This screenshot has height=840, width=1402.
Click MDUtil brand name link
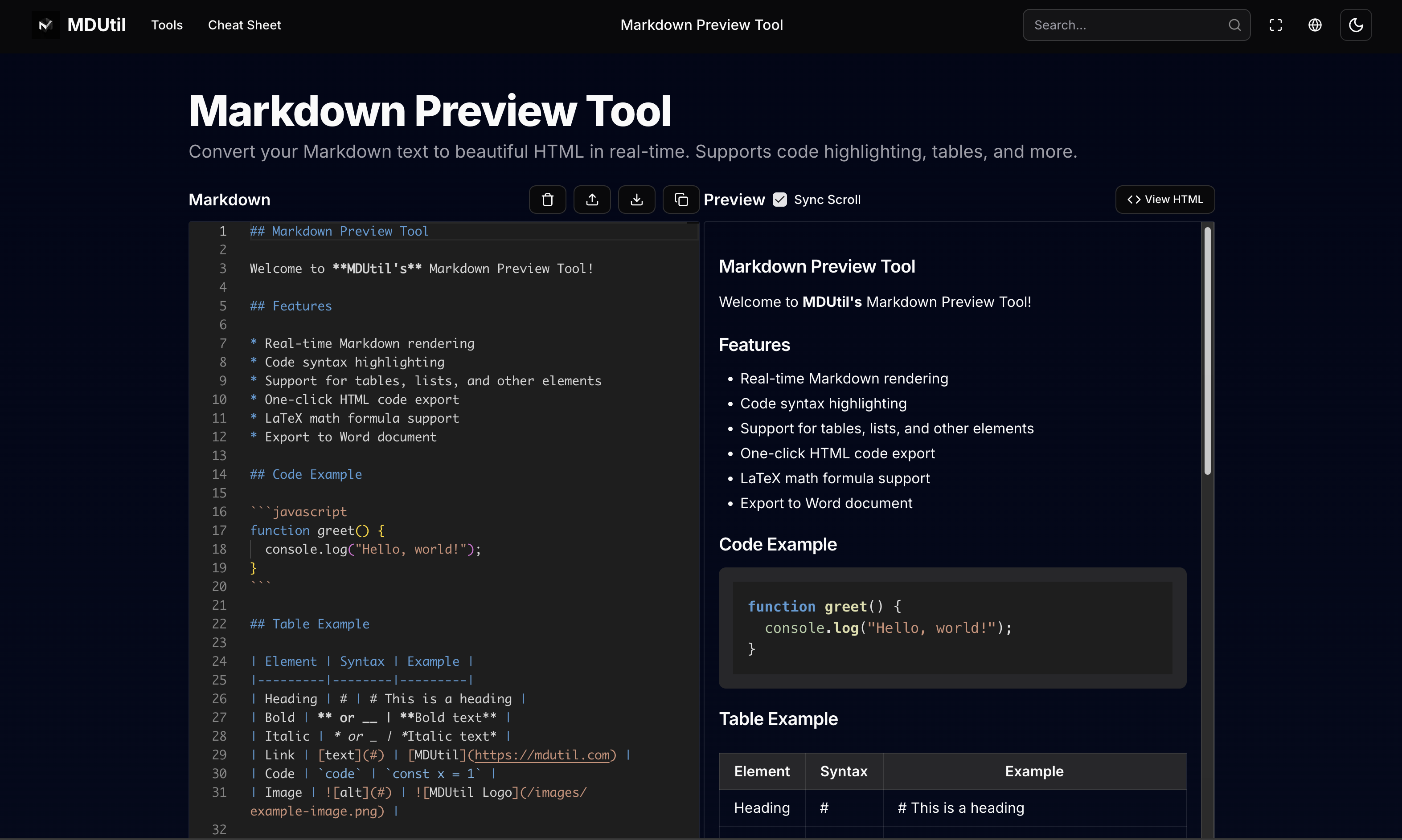pos(96,25)
